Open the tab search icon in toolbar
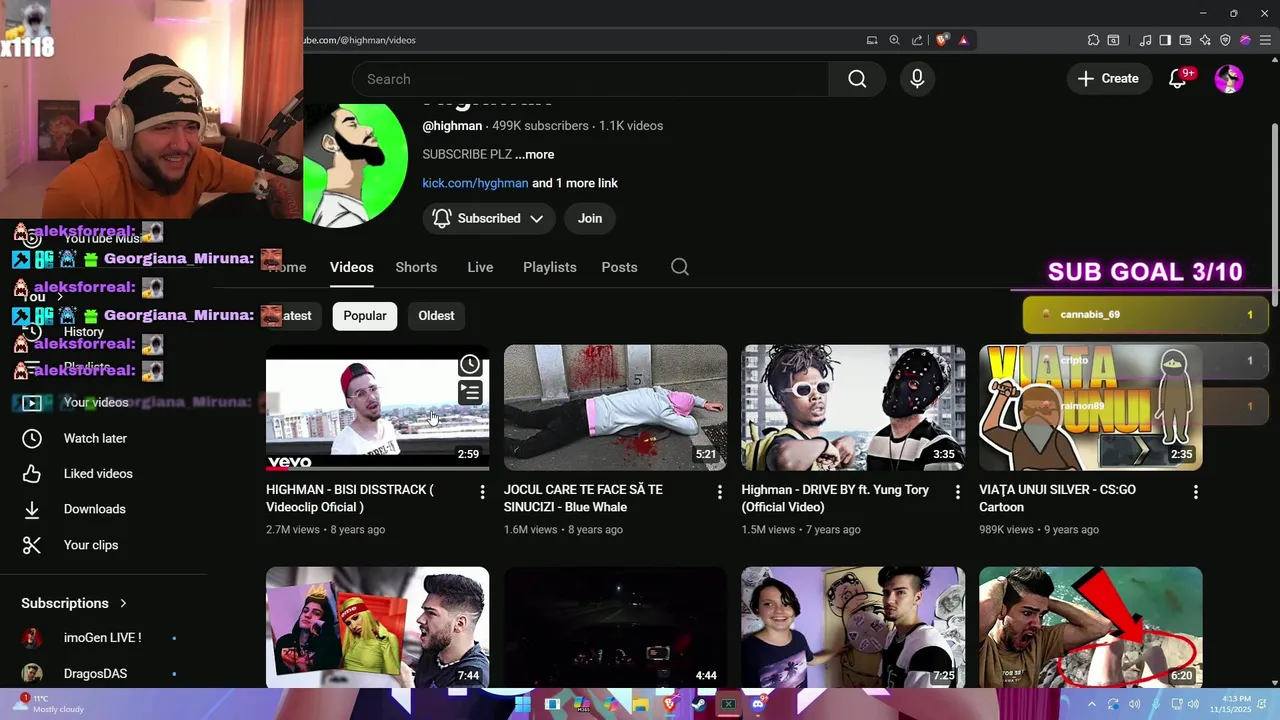 1113,40
